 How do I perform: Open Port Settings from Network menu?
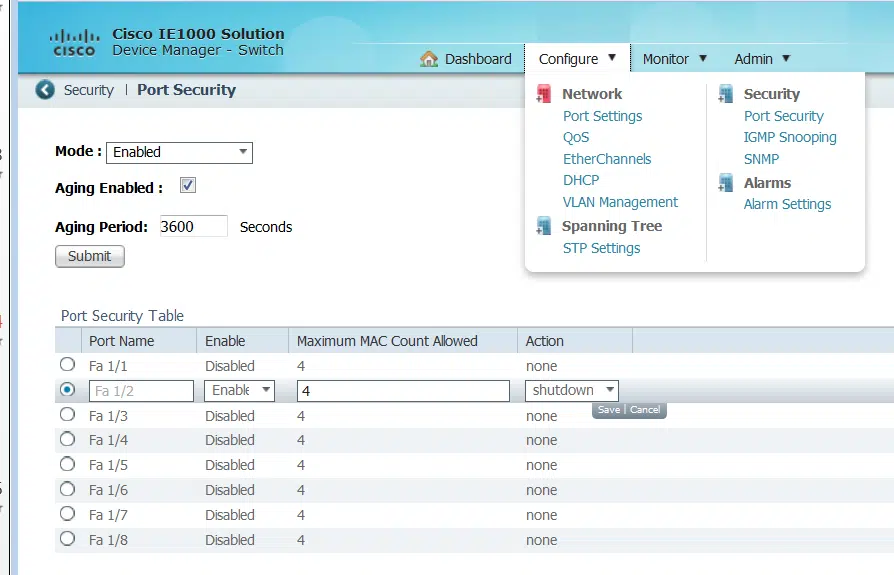click(x=602, y=116)
